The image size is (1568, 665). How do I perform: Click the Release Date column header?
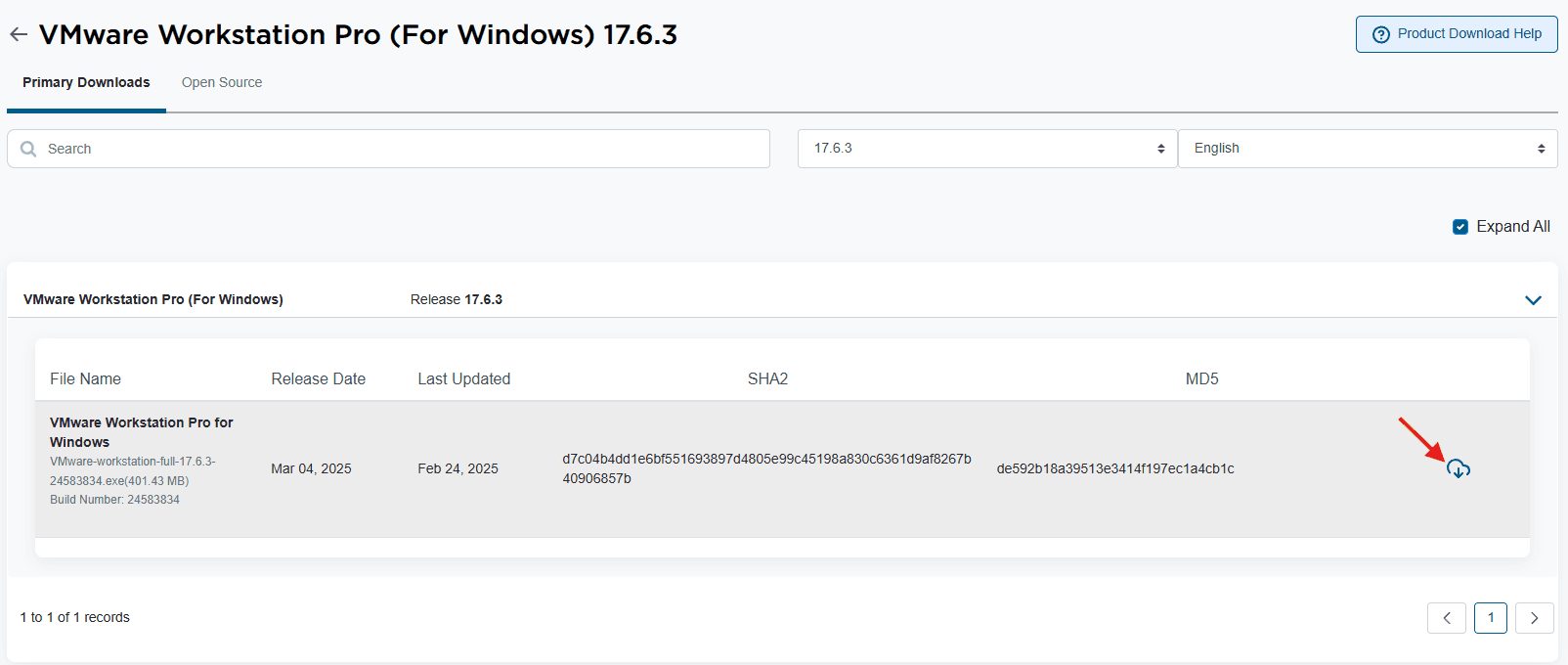(x=319, y=379)
